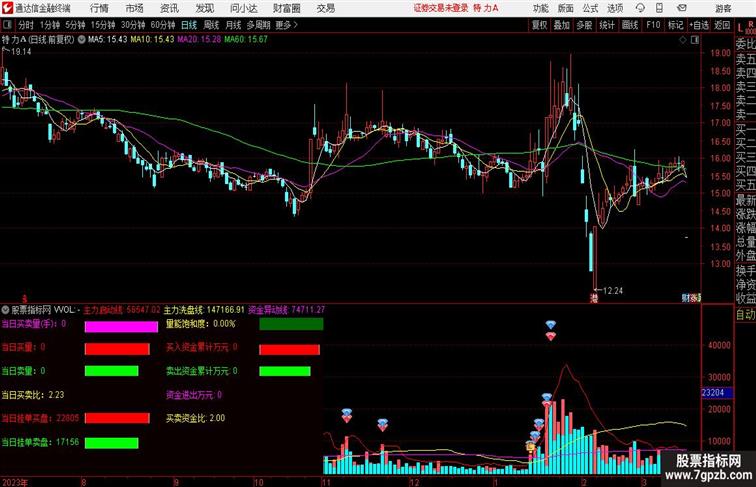
Task: Click the magenta bar beside 当日买卖量
Action: (121, 327)
